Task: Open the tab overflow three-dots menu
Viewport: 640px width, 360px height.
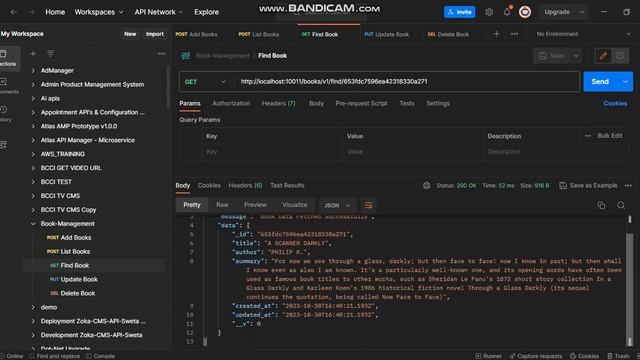Action: click(x=514, y=34)
